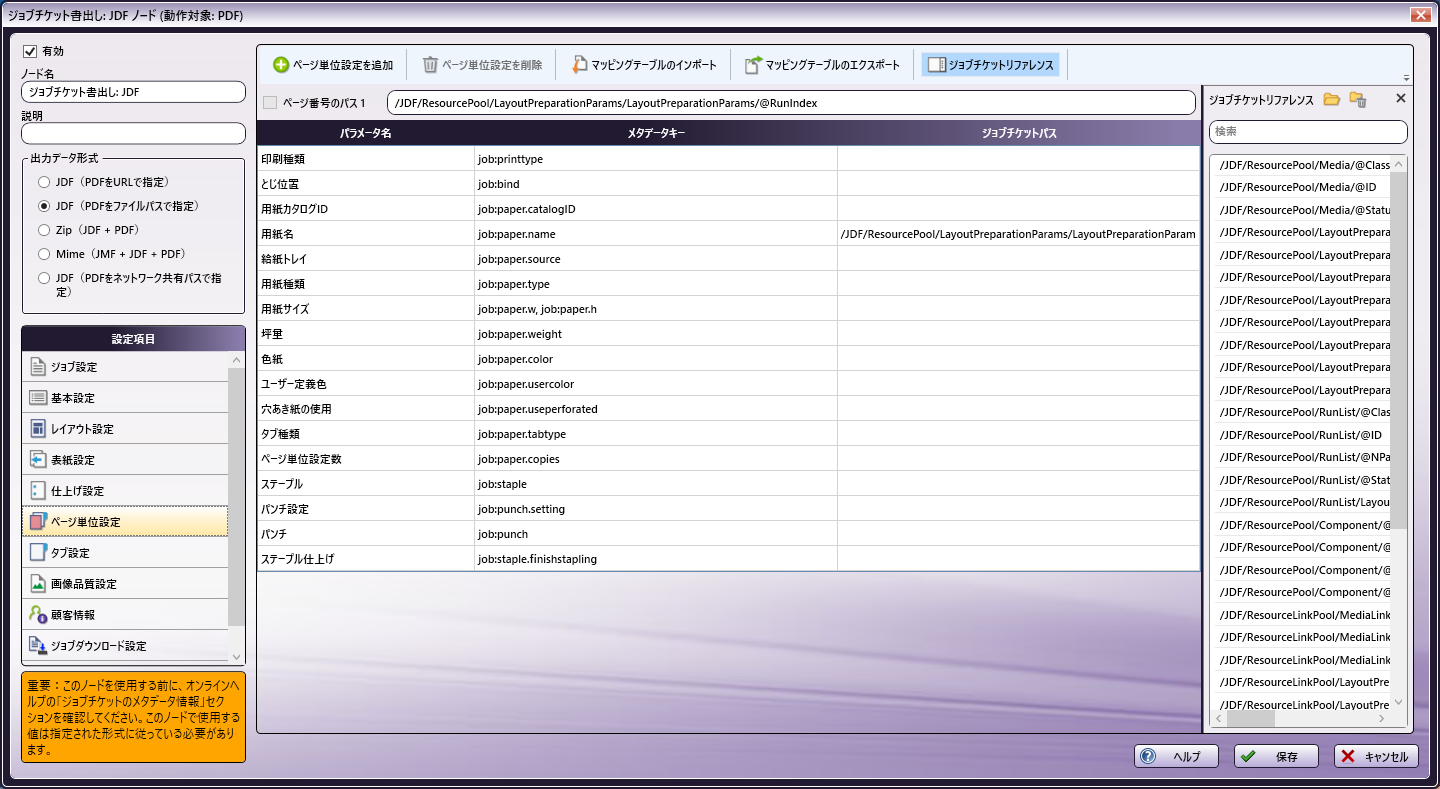Click the ジョブチケットパス column header
This screenshot has width=1440, height=789.
tap(1018, 133)
